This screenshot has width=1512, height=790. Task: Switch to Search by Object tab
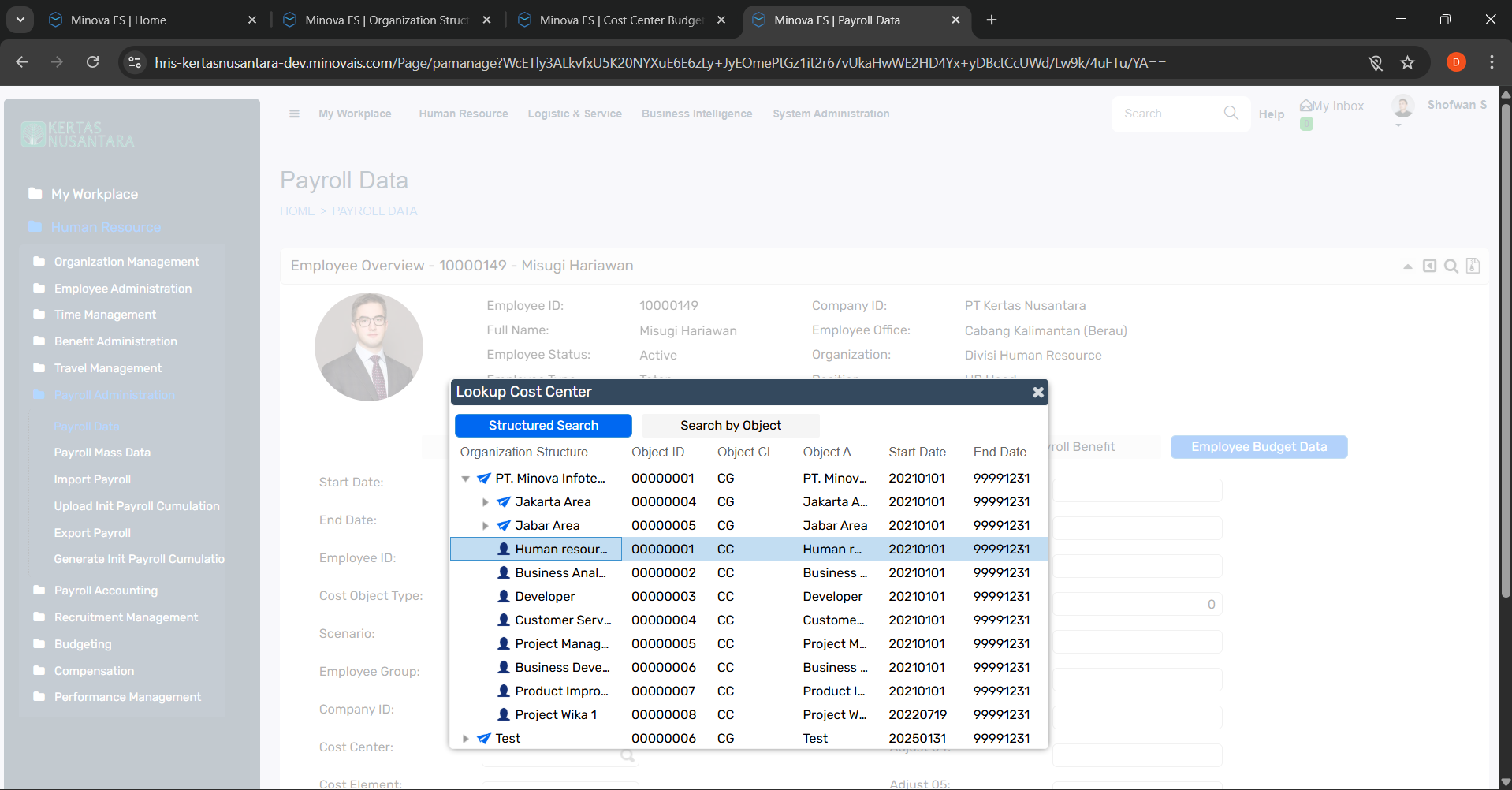(730, 426)
